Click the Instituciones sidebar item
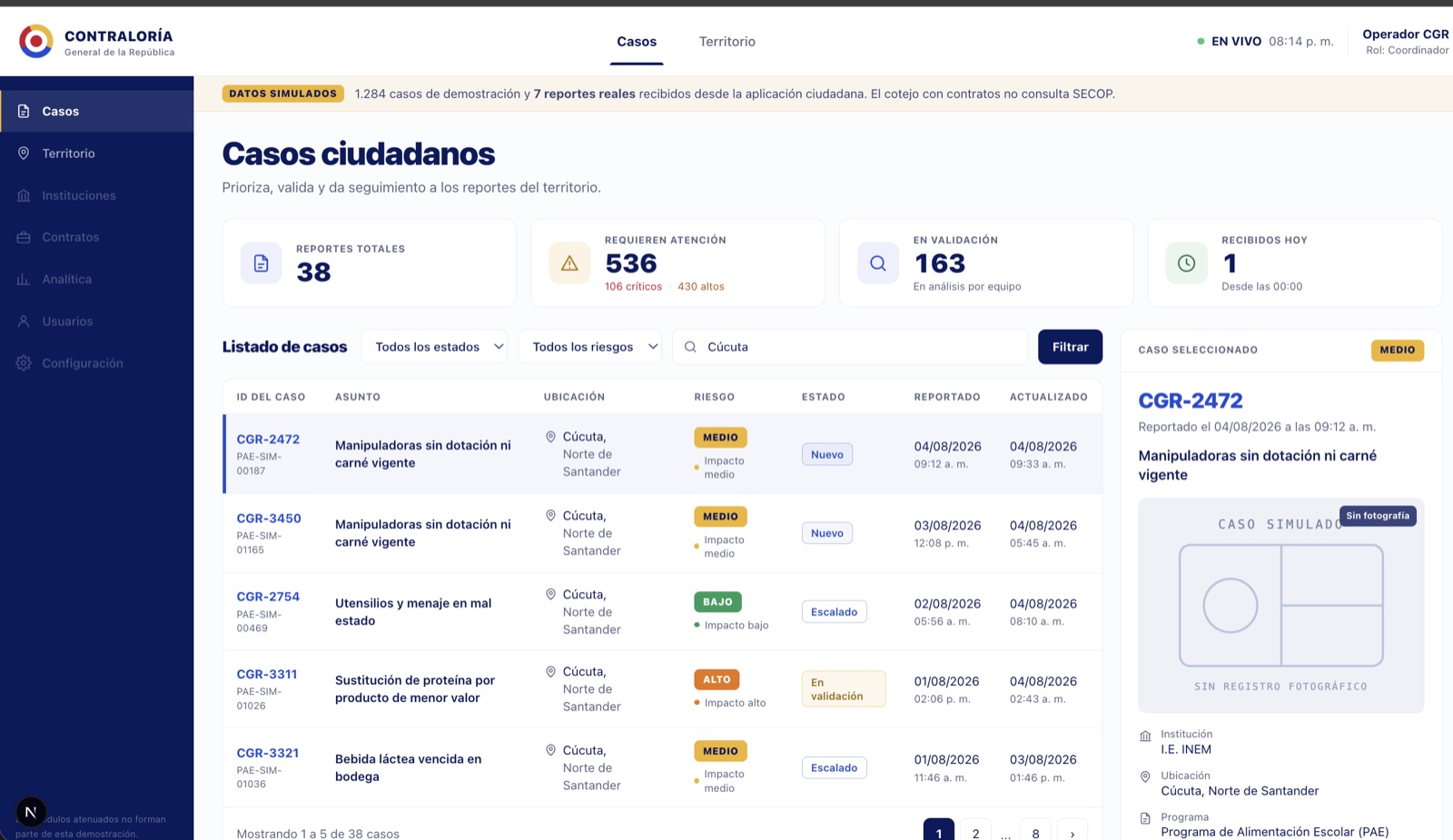 click(96, 195)
